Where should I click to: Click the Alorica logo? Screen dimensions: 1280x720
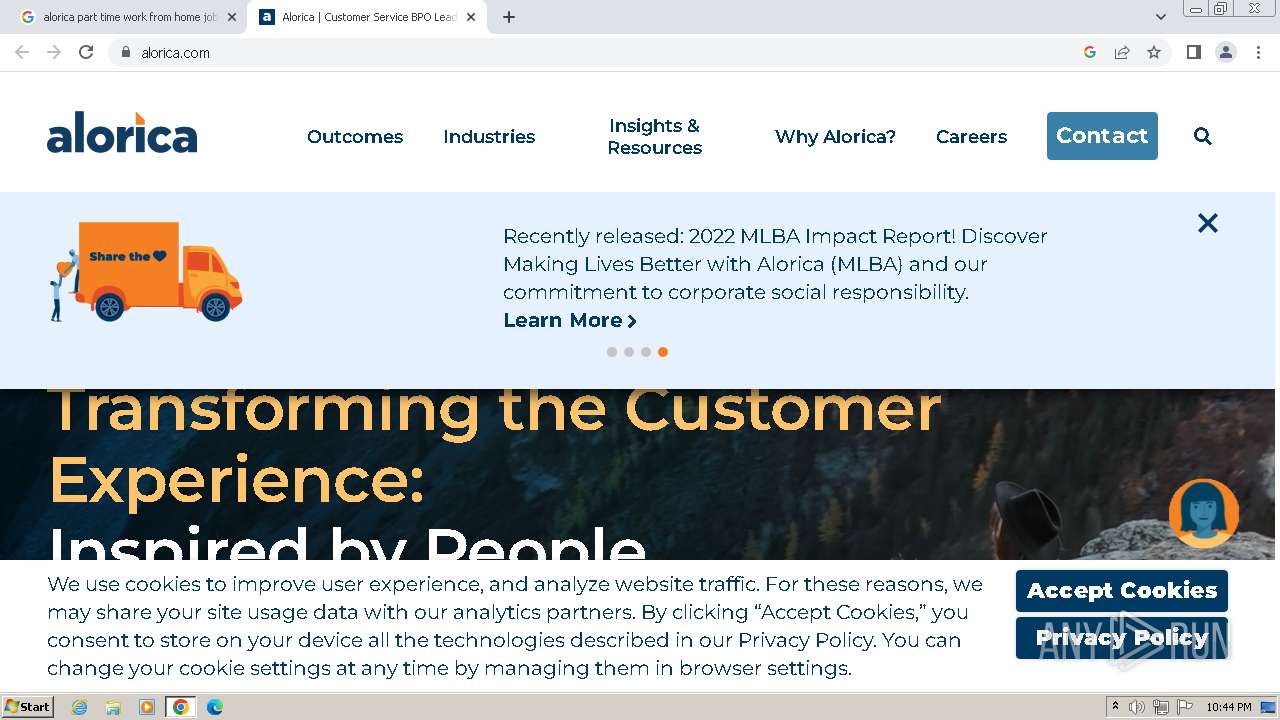click(x=122, y=133)
